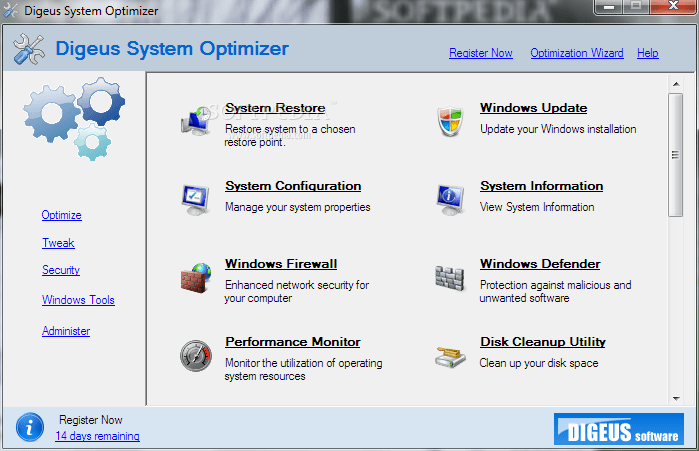The height and width of the screenshot is (451, 699).
Task: Open the System Information link
Action: (542, 186)
